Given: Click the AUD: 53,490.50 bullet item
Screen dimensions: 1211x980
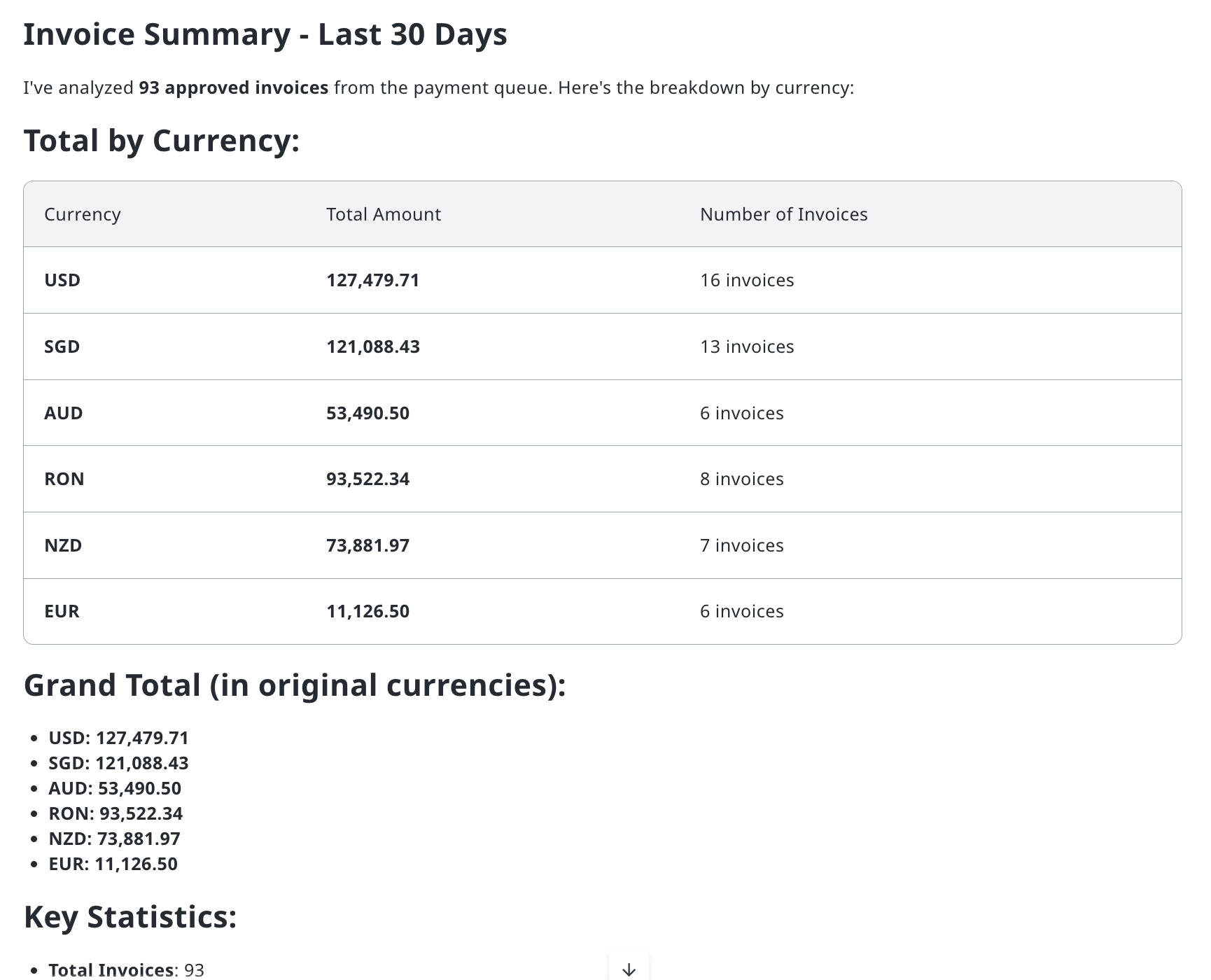Looking at the screenshot, I should 115,788.
